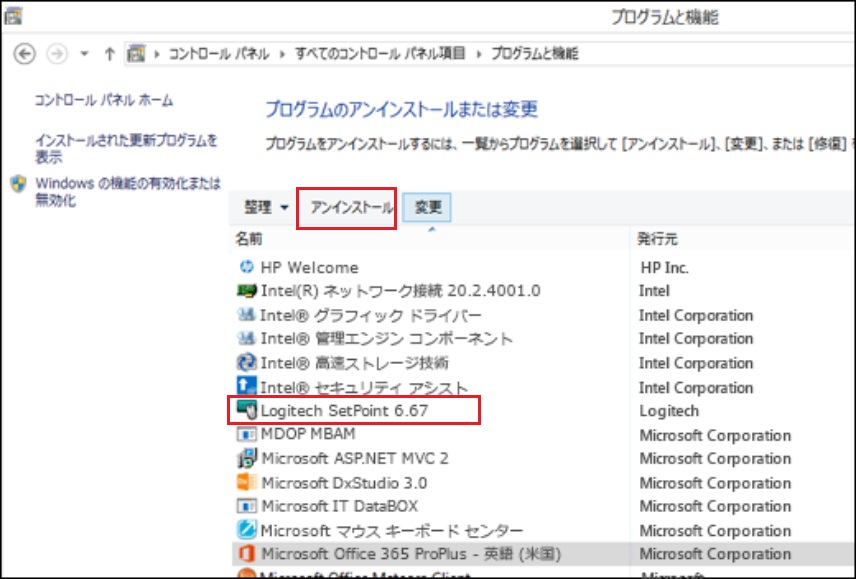856x579 pixels.
Task: Select MDOP MBAM entry
Action: [x=308, y=434]
